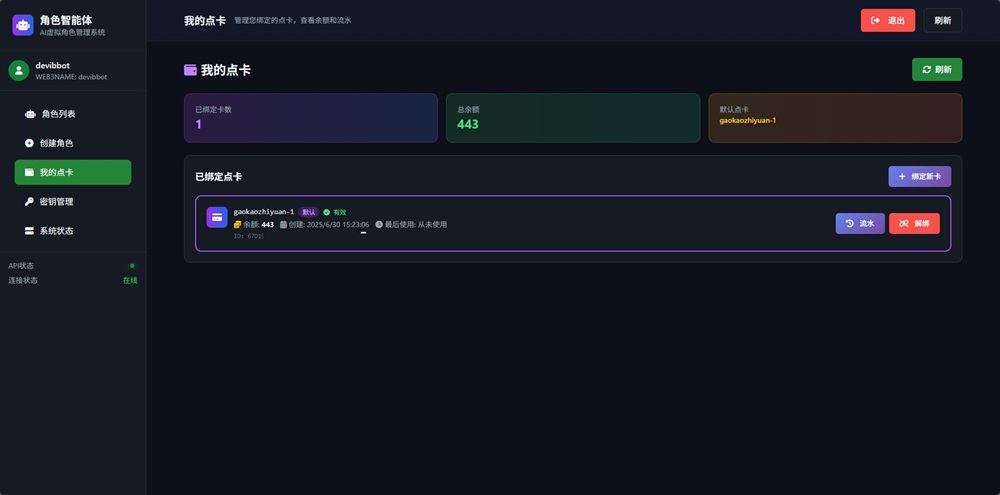Click the card name gaokaozhiyuan-1 in the list
Viewport: 1000px width, 495px height.
click(x=263, y=212)
